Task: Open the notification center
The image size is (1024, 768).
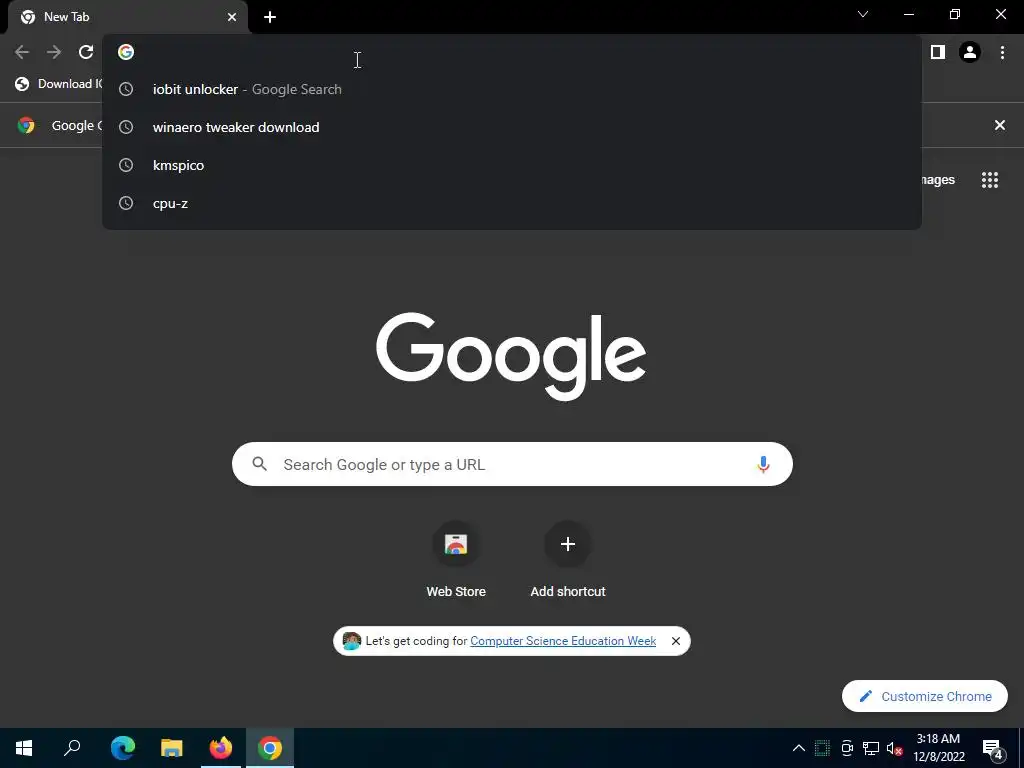Action: pyautogui.click(x=993, y=749)
